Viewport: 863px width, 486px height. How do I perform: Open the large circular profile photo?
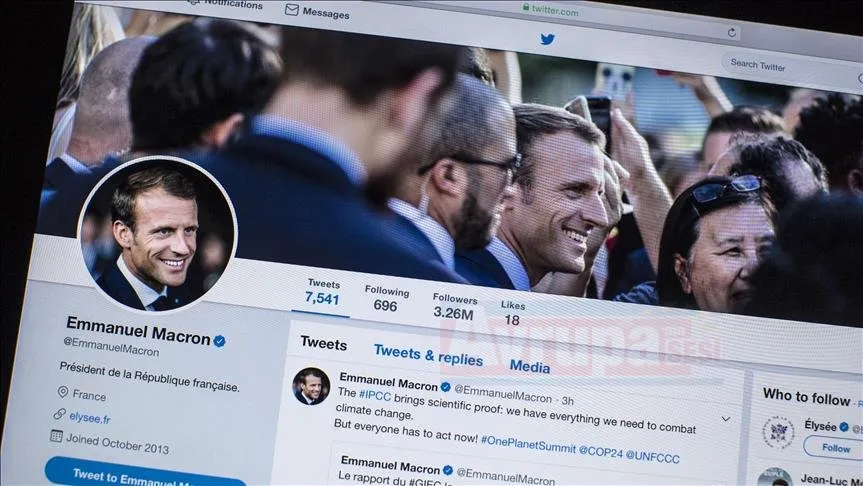coord(157,234)
